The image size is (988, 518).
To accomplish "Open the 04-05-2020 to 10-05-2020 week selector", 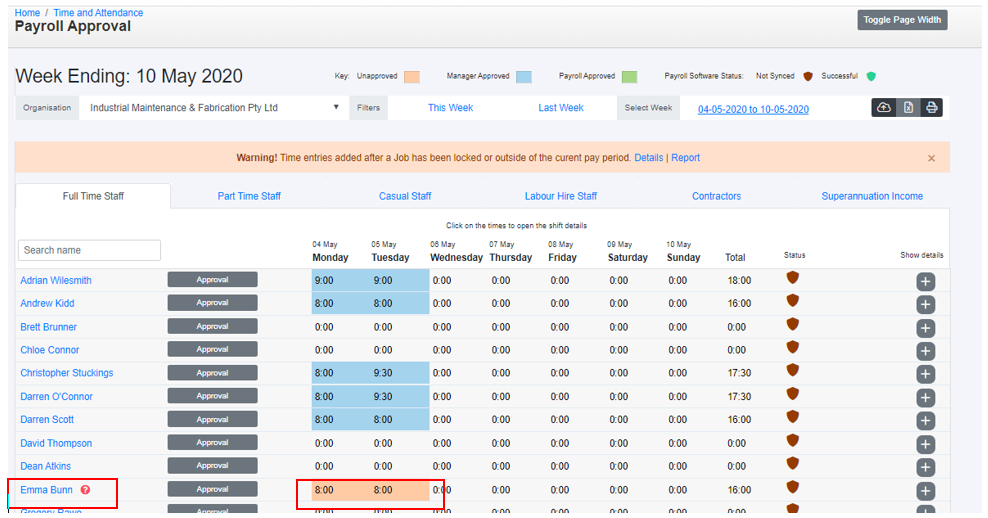I will [753, 109].
